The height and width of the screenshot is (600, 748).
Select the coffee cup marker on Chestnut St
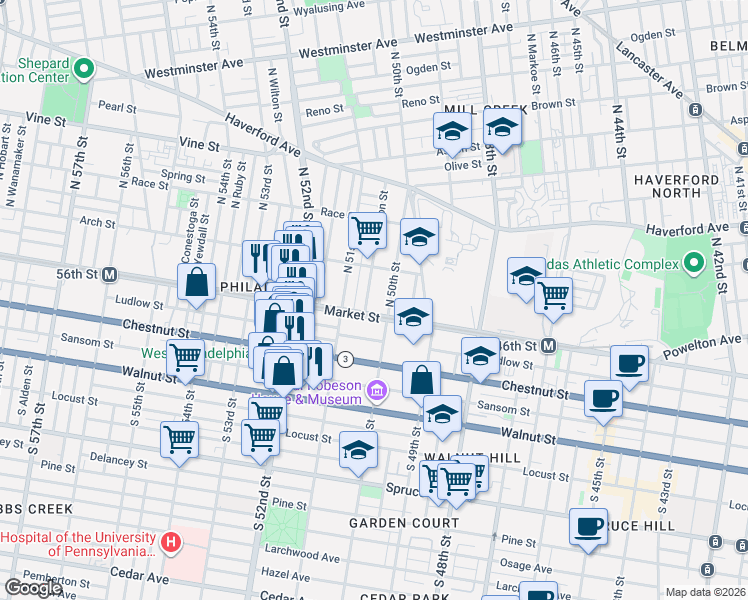[x=603, y=400]
